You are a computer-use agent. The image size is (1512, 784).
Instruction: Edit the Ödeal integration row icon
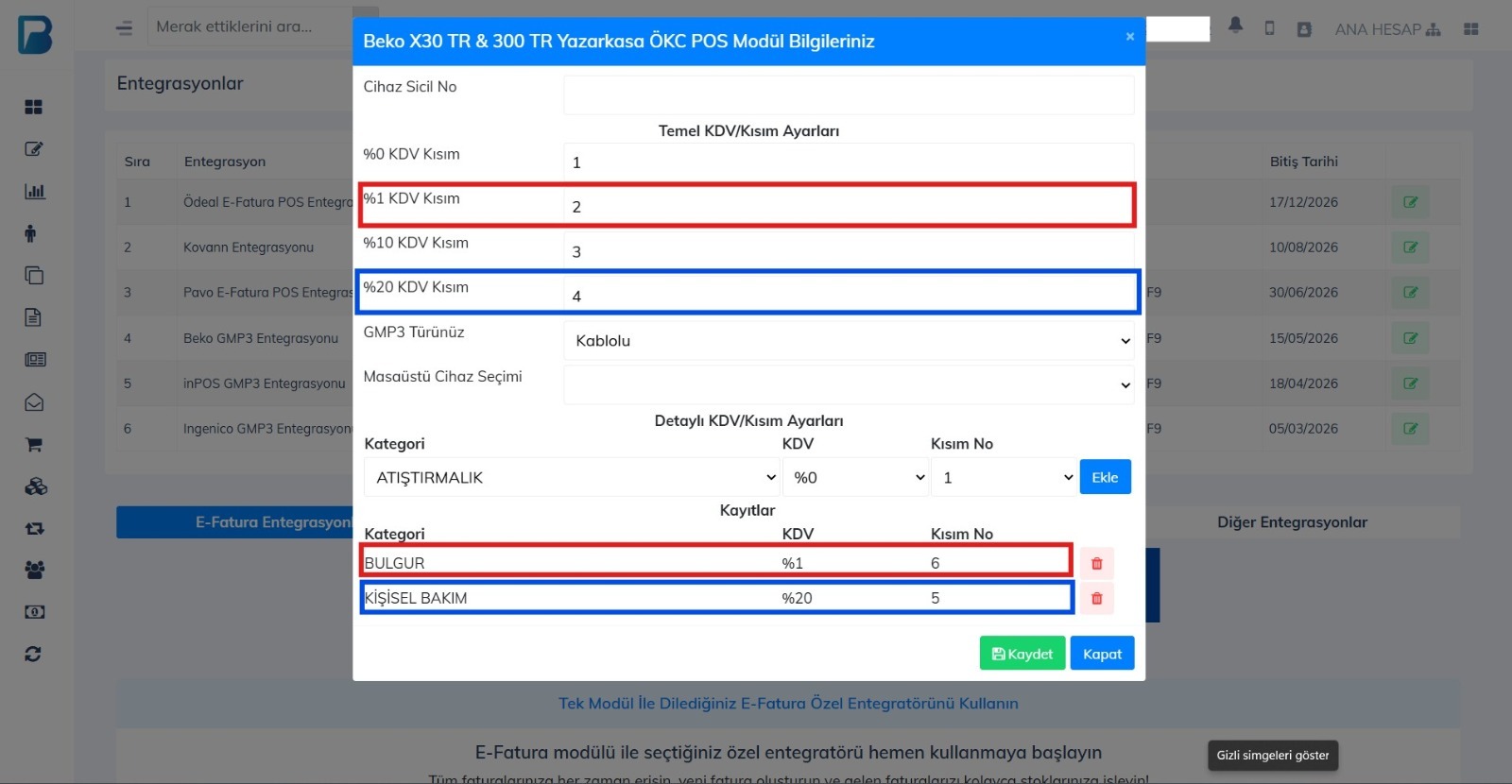pos(1410,202)
